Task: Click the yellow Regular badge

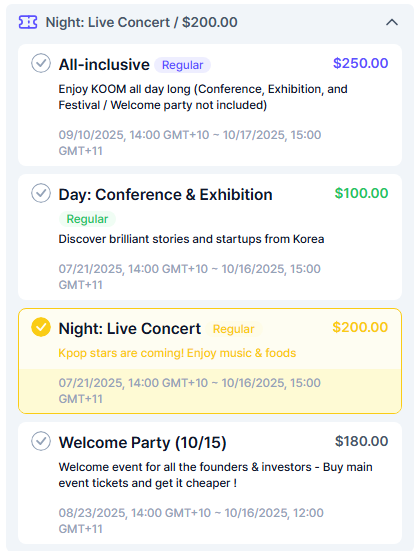Action: click(234, 329)
